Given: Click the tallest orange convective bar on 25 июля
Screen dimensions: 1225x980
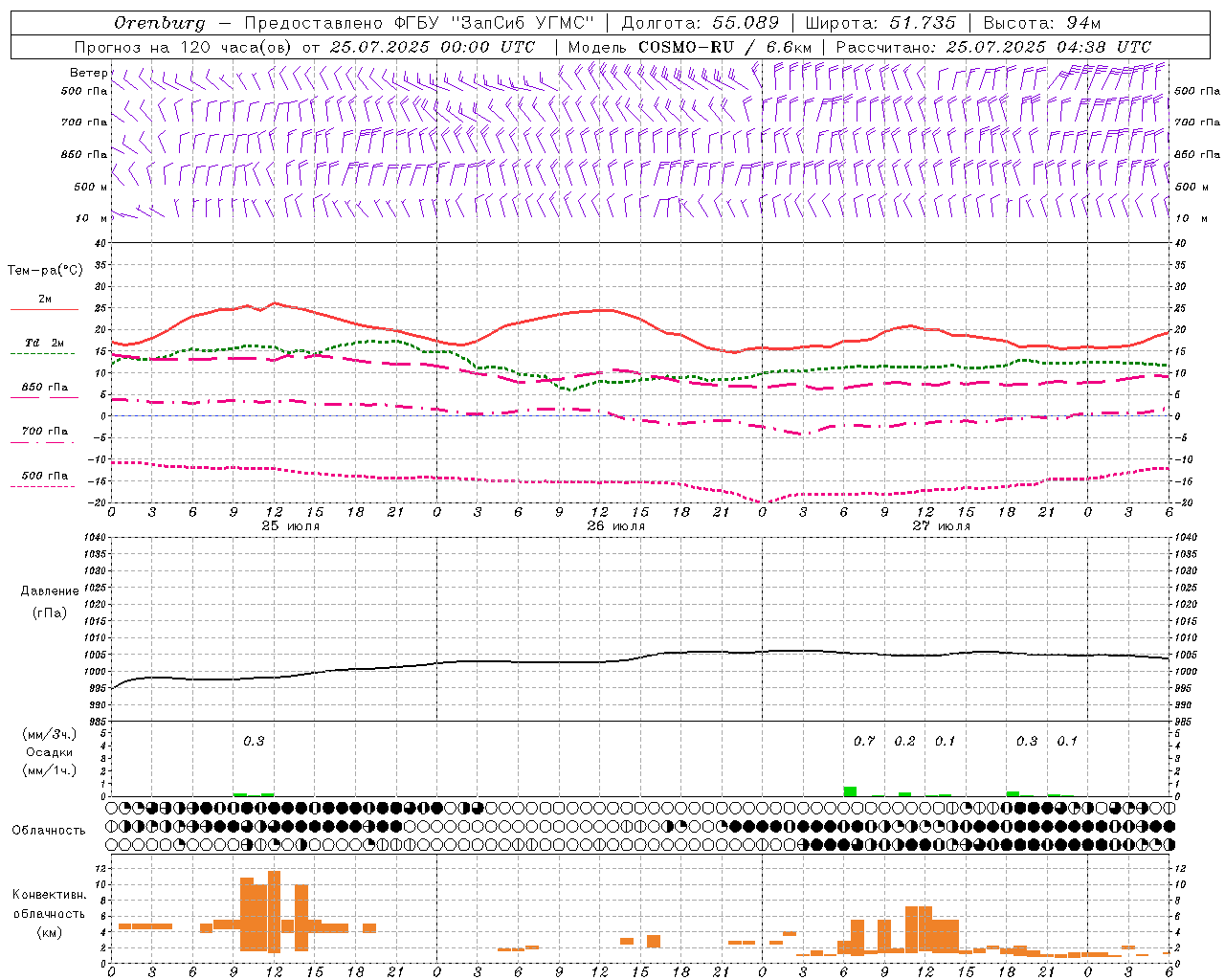Looking at the screenshot, I should point(274,912).
